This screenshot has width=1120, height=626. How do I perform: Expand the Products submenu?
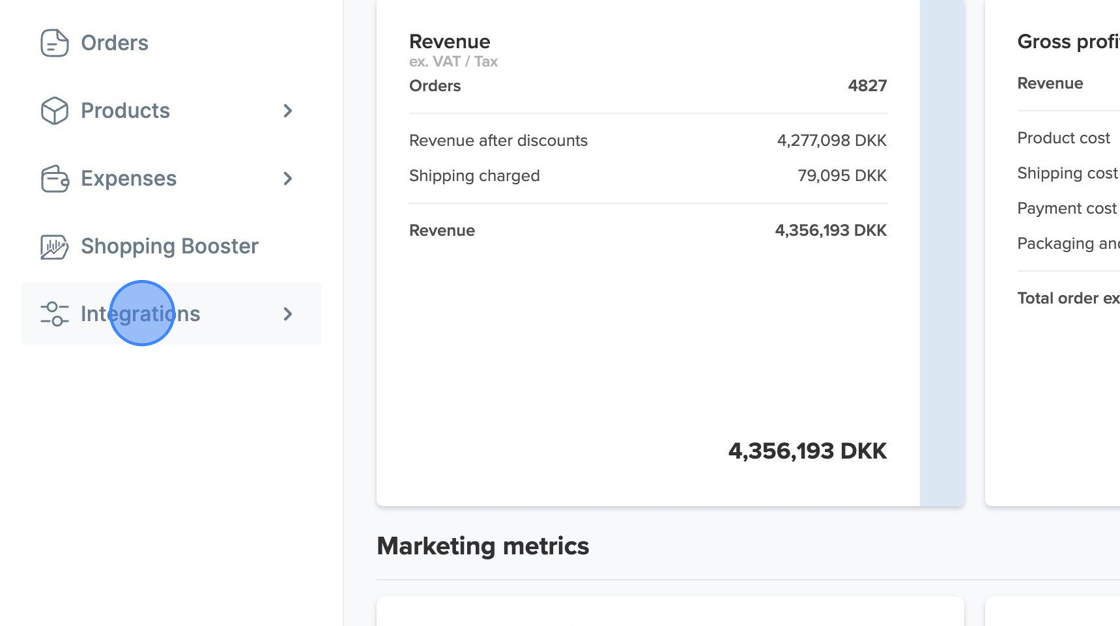tap(288, 110)
